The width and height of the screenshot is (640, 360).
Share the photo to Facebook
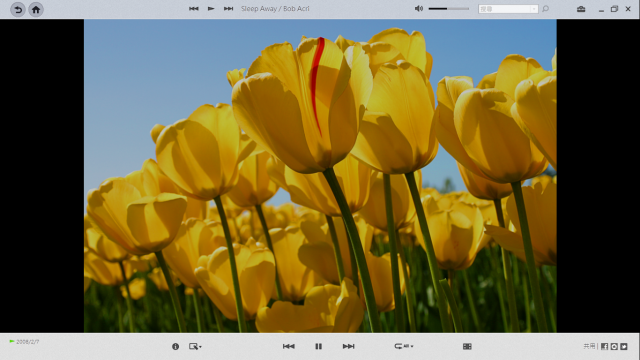point(604,347)
